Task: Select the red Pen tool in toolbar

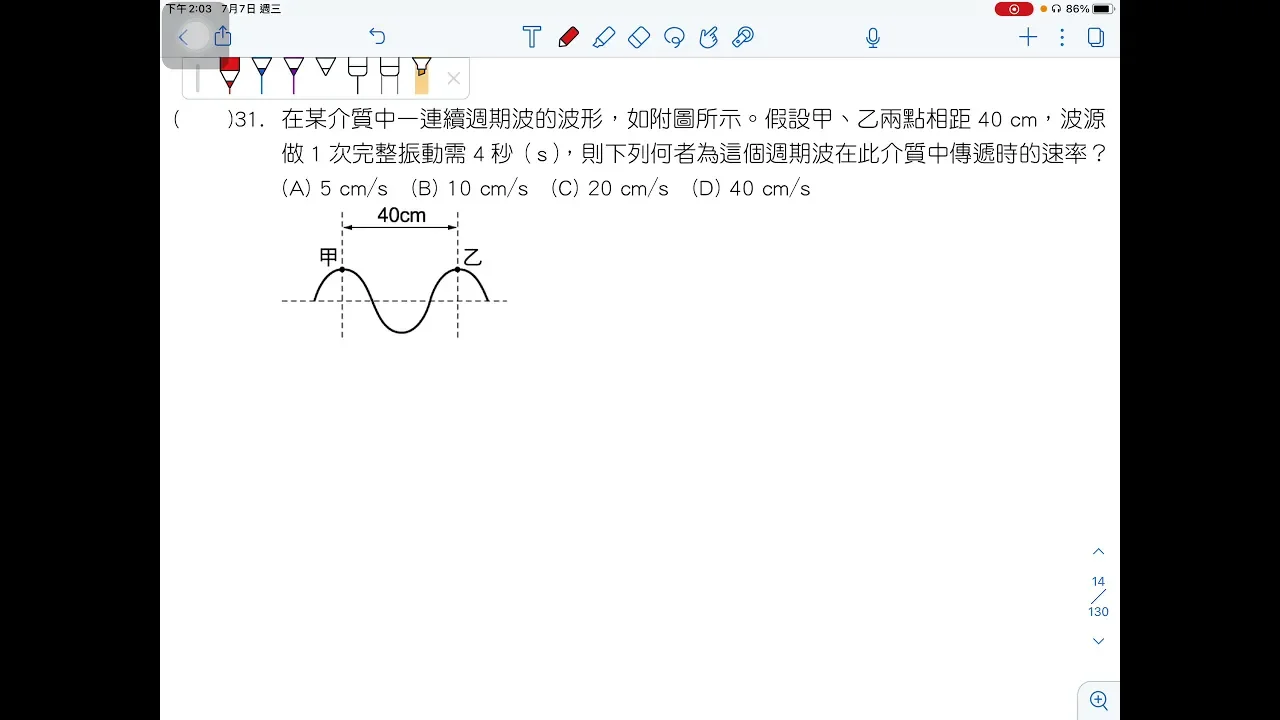Action: tap(568, 37)
